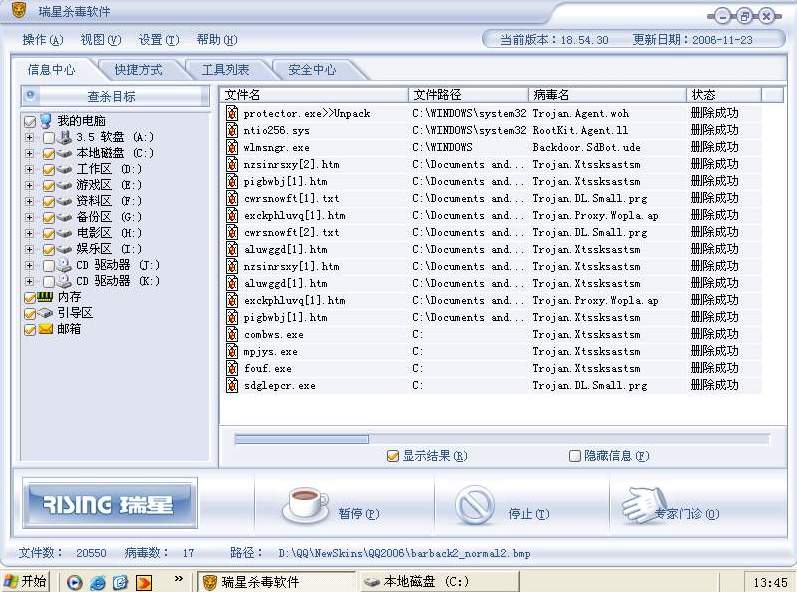This screenshot has width=797, height=592.
Task: Open the 设置 (T) menu
Action: tap(159, 40)
